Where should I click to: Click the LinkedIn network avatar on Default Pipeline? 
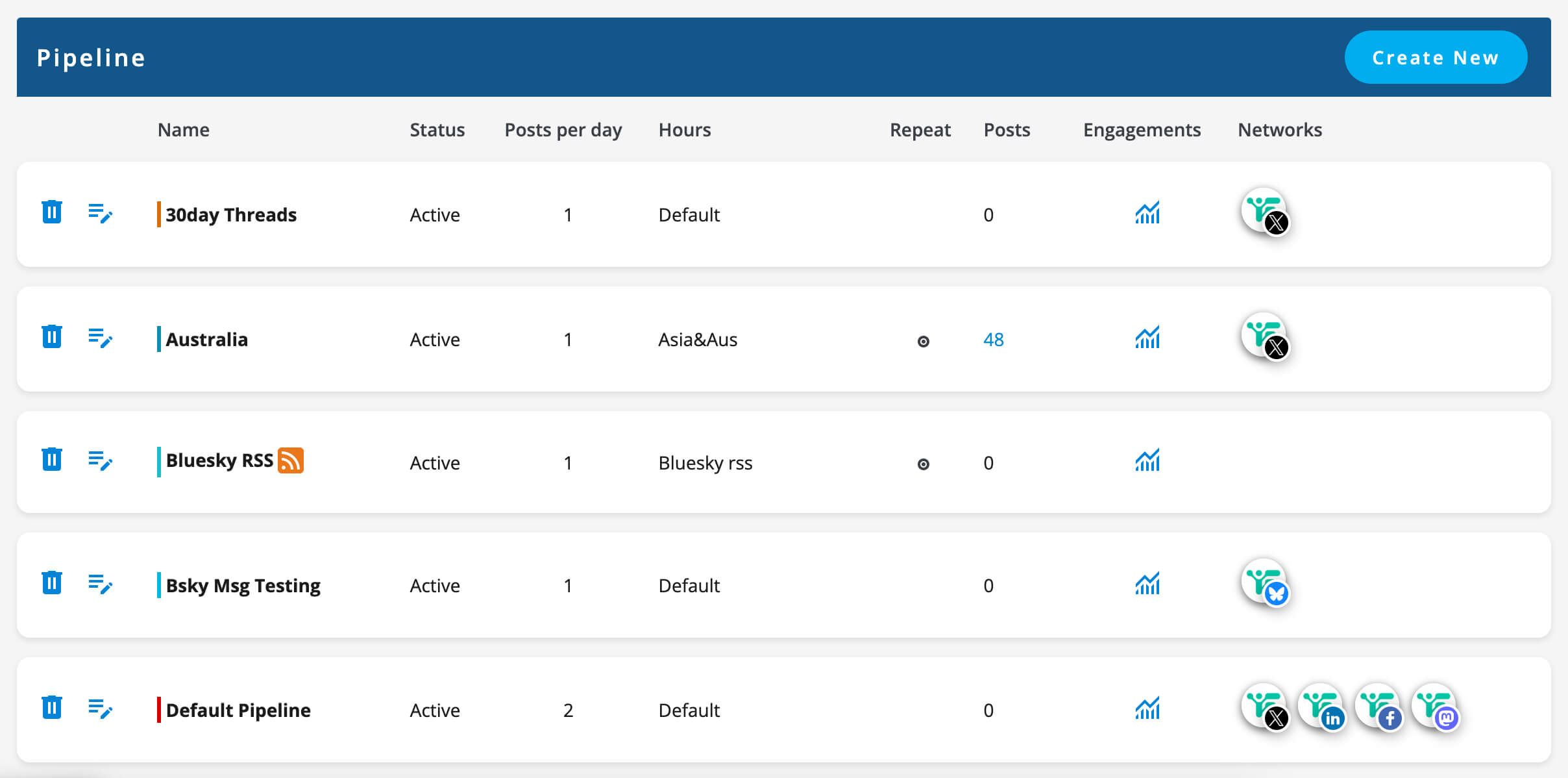click(x=1321, y=707)
